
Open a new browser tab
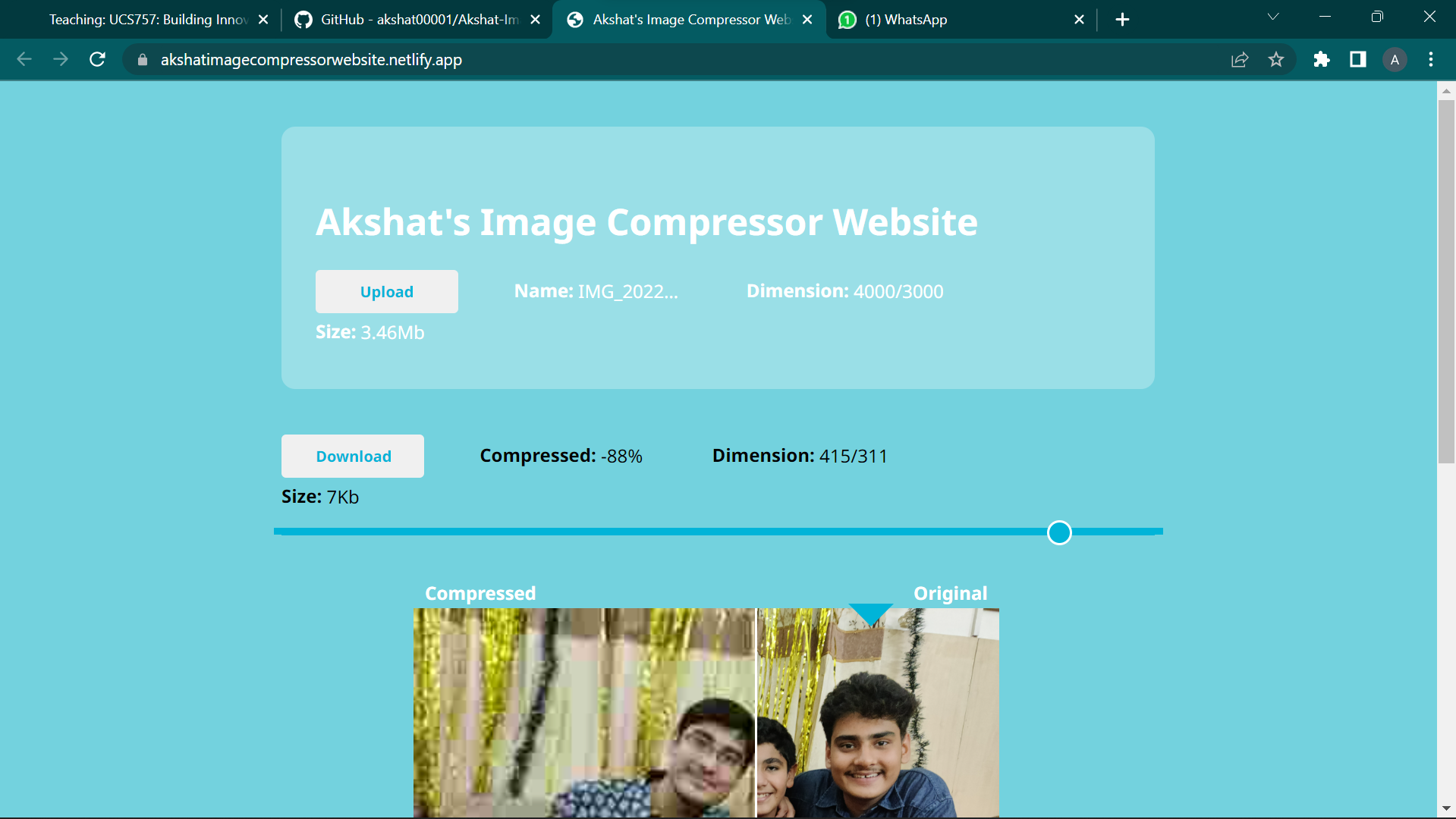pos(1122,19)
